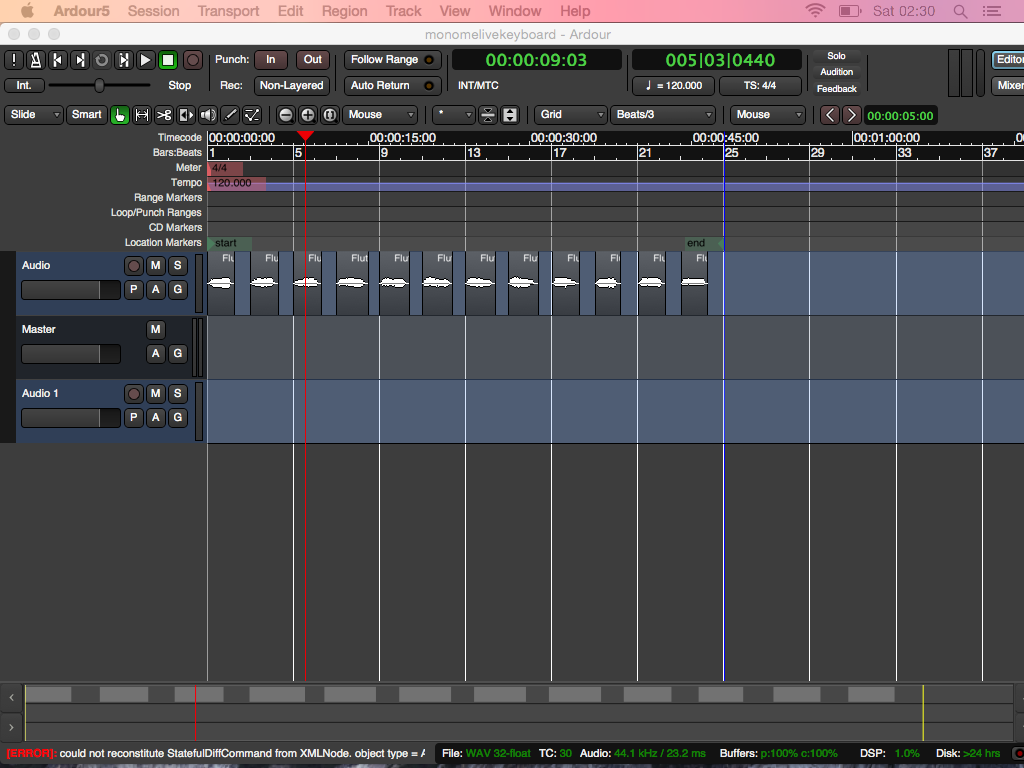The image size is (1024, 768).
Task: Go to session end transport icon
Action: [x=80, y=60]
